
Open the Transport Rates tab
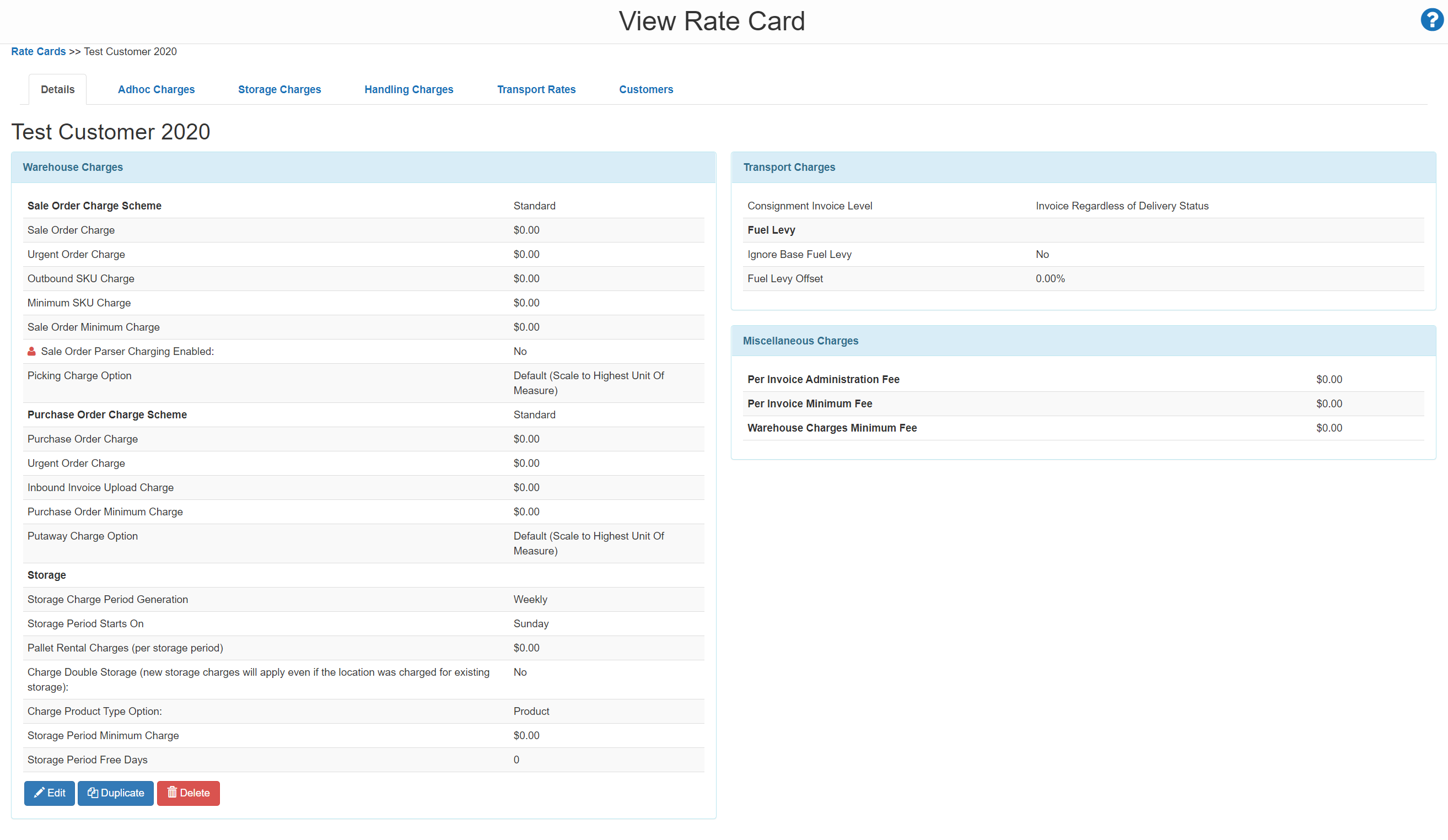(x=536, y=89)
